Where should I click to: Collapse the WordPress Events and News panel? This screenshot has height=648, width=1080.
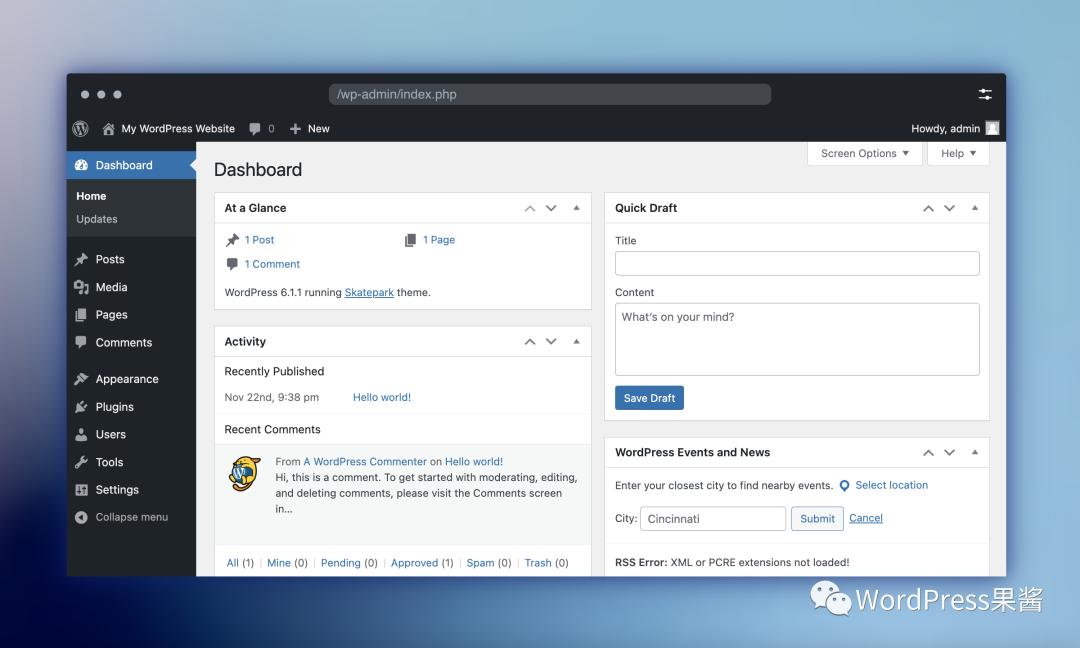(975, 452)
